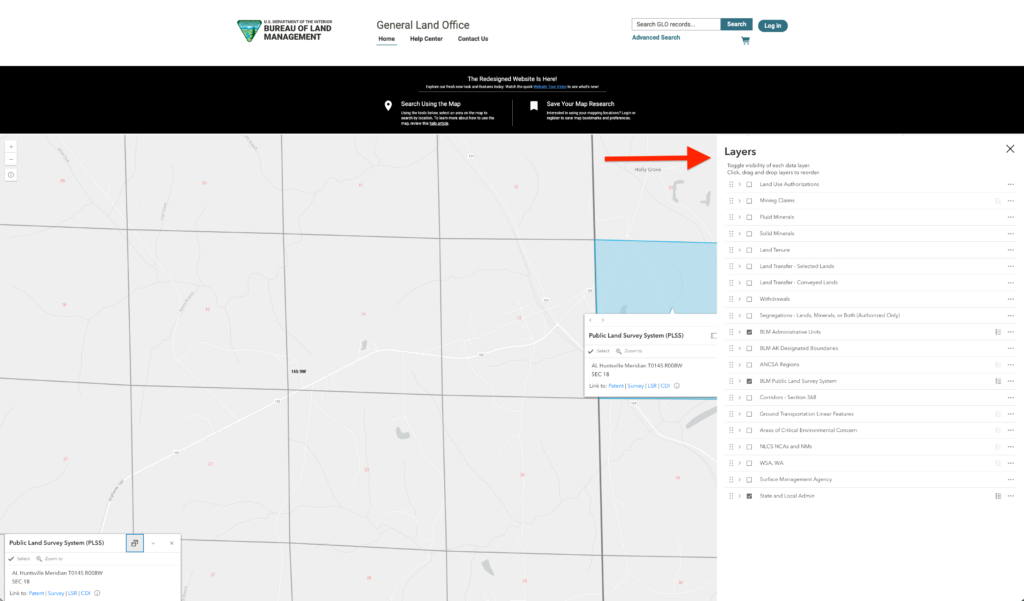Expand Ground Transportation Linear Features layer
Viewport: 1024px width, 601px height.
tap(740, 414)
